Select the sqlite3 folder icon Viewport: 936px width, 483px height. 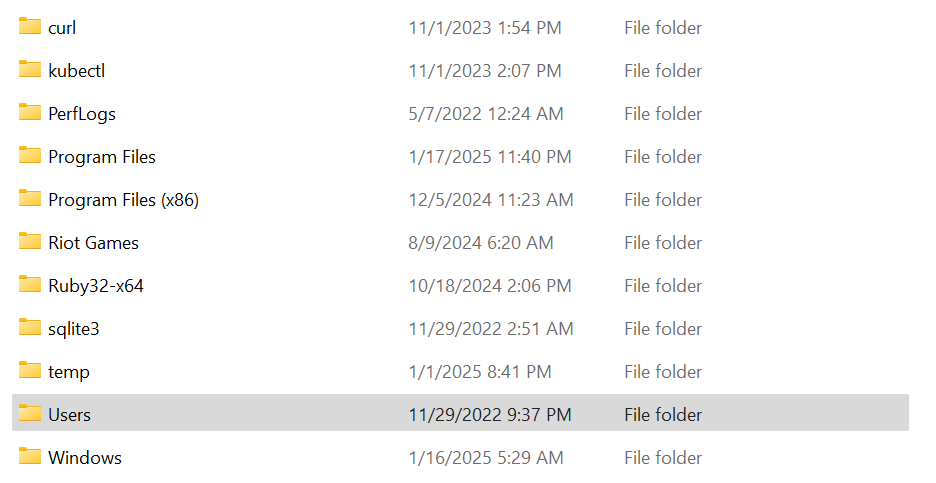point(29,328)
